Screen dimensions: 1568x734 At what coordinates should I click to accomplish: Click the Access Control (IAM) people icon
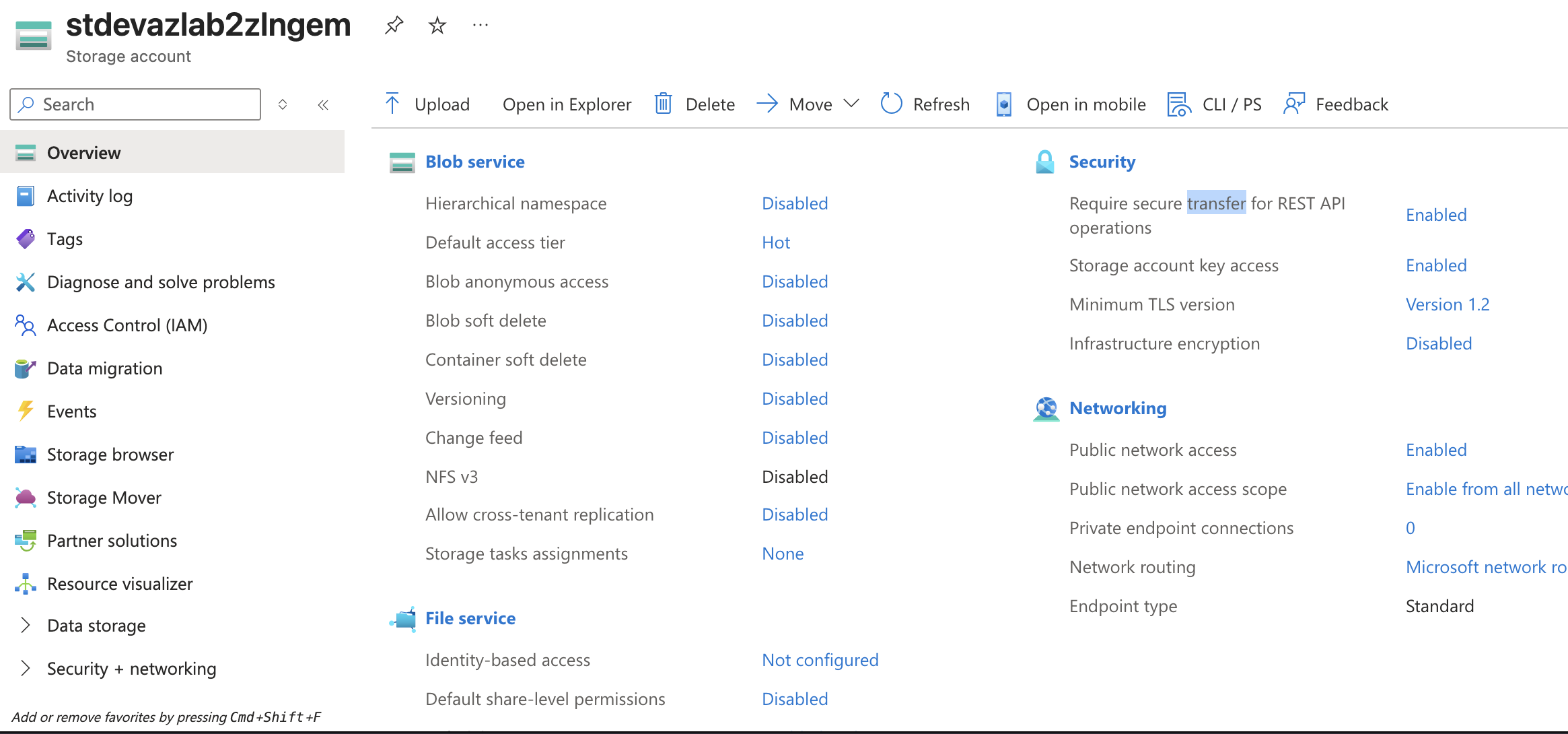pos(26,325)
